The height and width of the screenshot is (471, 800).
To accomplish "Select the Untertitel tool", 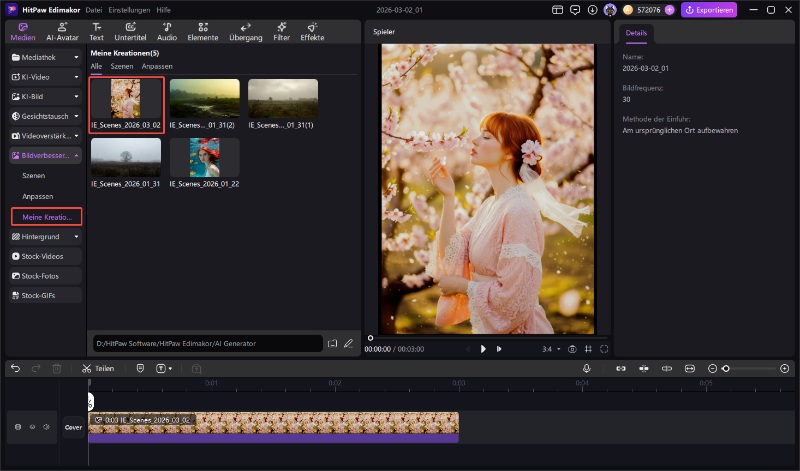I will point(130,31).
